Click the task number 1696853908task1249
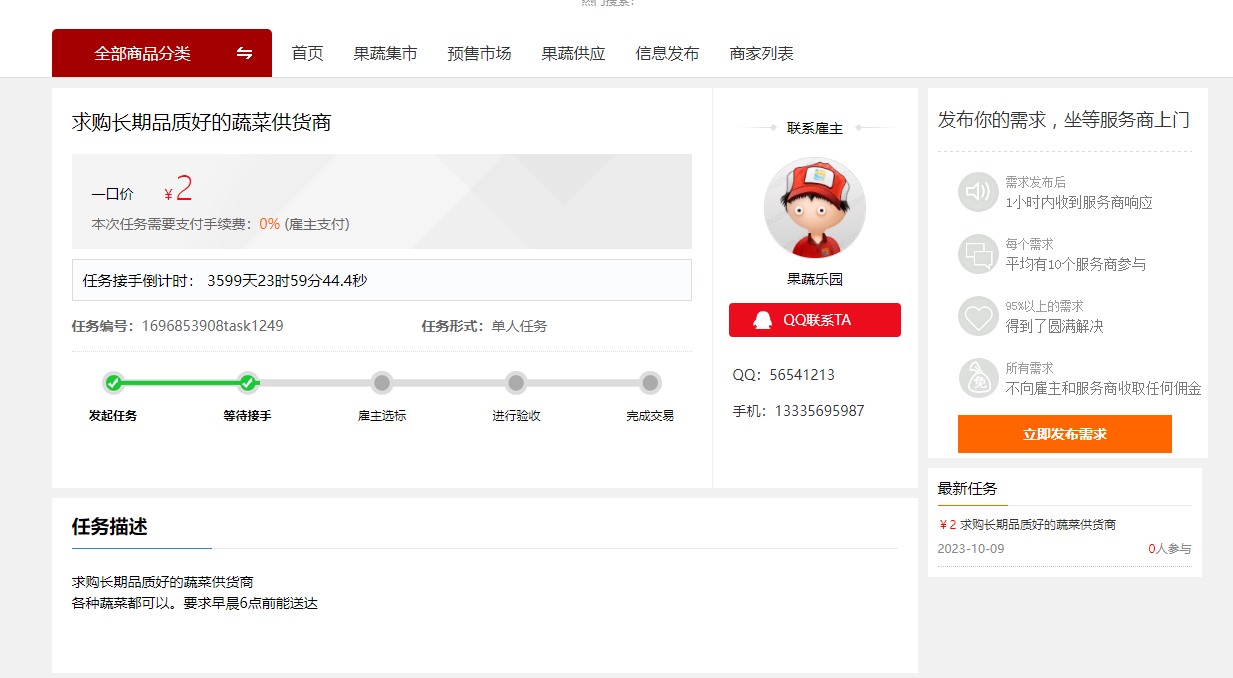The width and height of the screenshot is (1233, 678). 212,326
